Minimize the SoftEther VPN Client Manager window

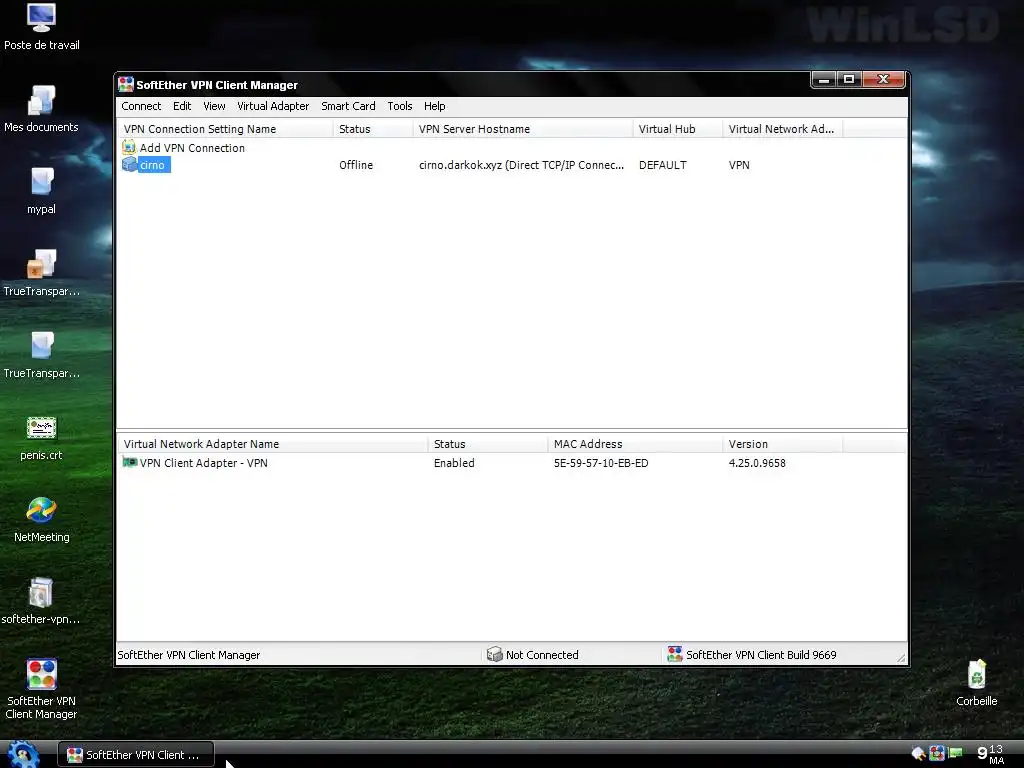pyautogui.click(x=824, y=80)
